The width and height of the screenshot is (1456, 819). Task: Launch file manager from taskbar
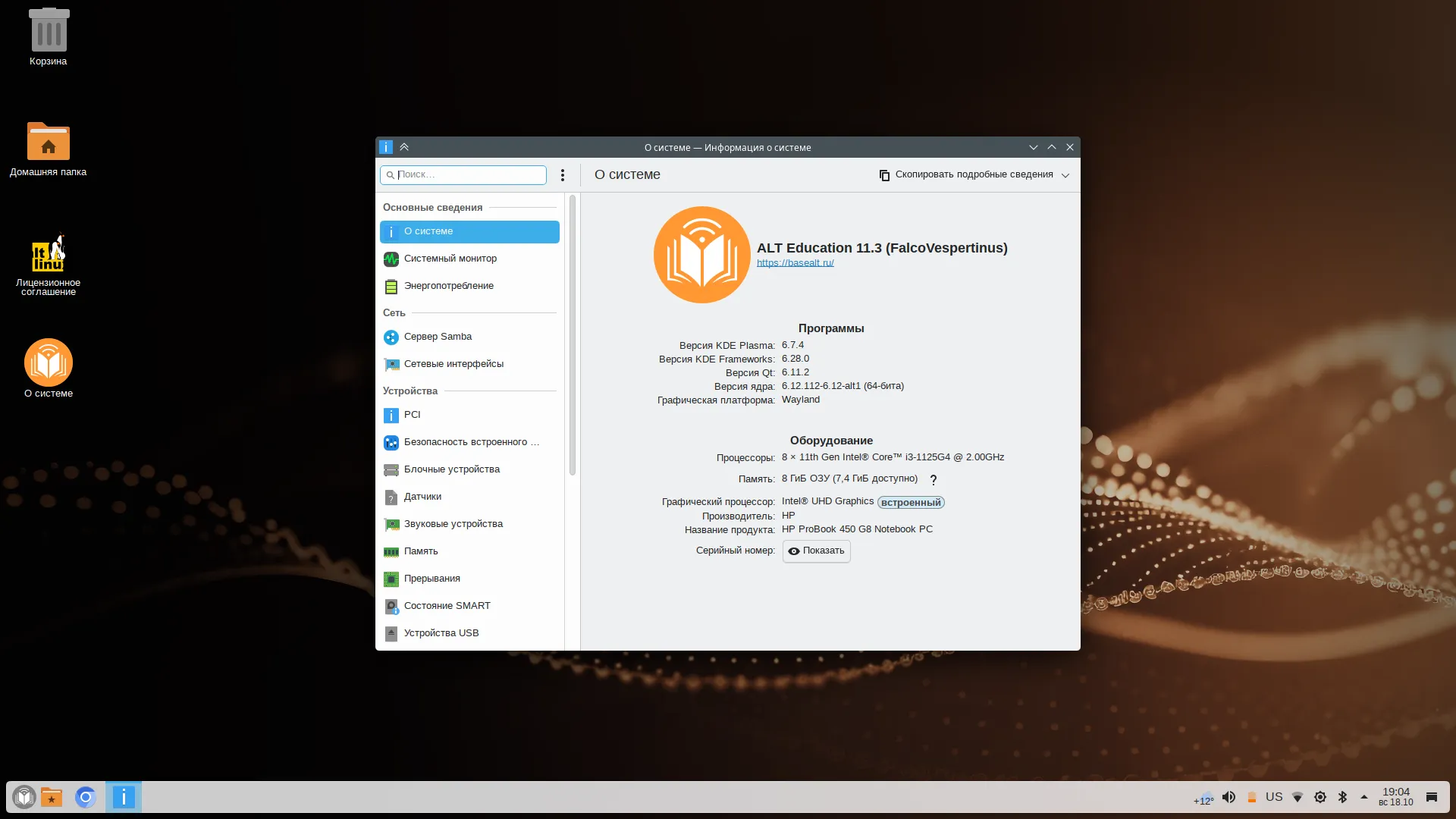[x=52, y=797]
